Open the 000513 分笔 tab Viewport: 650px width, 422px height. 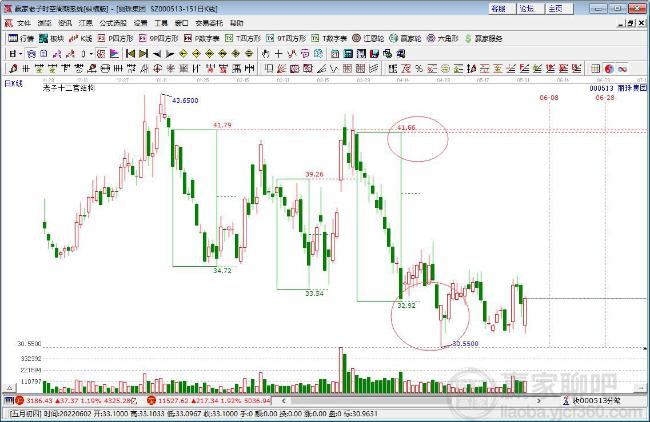(x=593, y=401)
